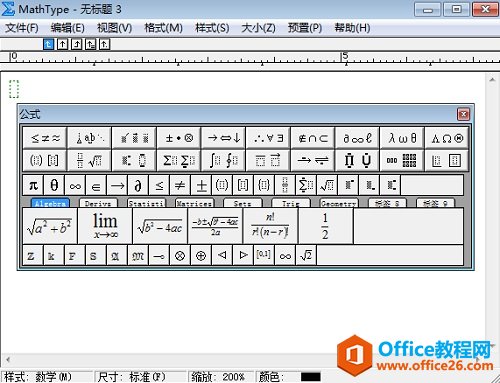Insert the element-of symbol ∈
The width and height of the screenshot is (500, 383).
(96, 185)
